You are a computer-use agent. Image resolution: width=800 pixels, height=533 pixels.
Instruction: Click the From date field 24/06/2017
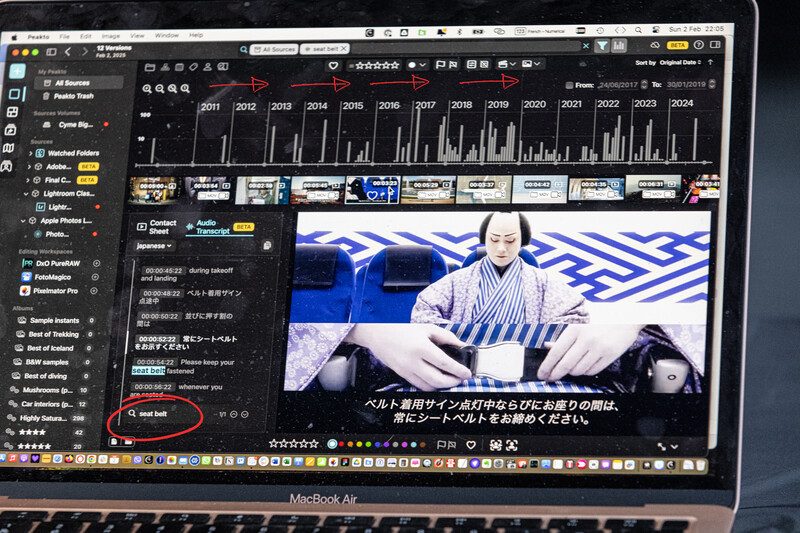pyautogui.click(x=617, y=85)
